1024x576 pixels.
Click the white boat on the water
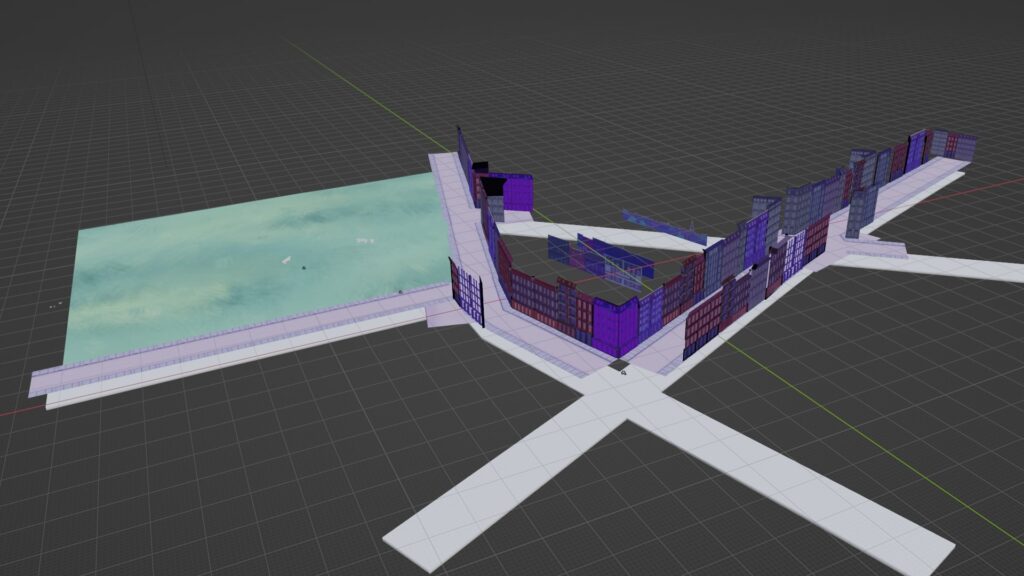tap(285, 261)
